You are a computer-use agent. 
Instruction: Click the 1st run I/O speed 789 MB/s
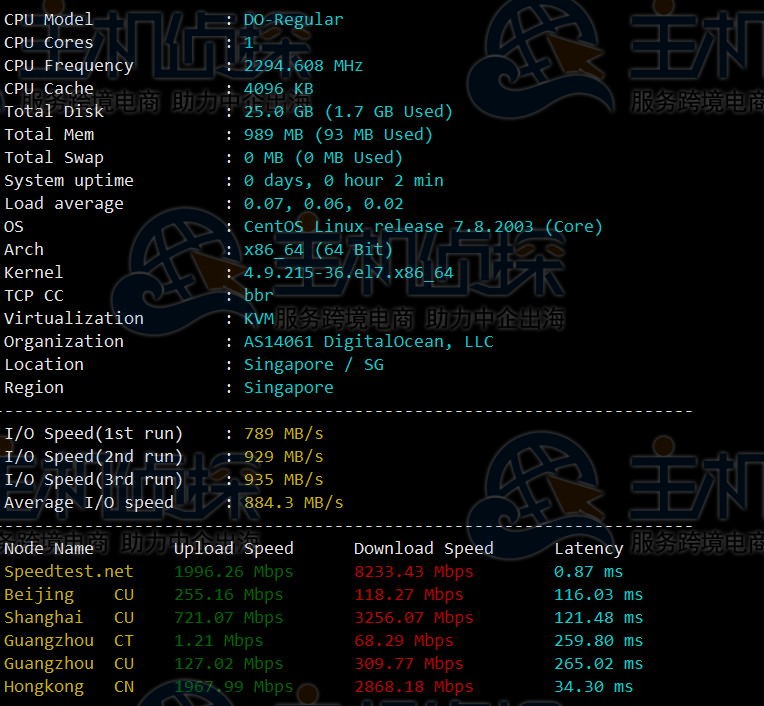pos(284,434)
